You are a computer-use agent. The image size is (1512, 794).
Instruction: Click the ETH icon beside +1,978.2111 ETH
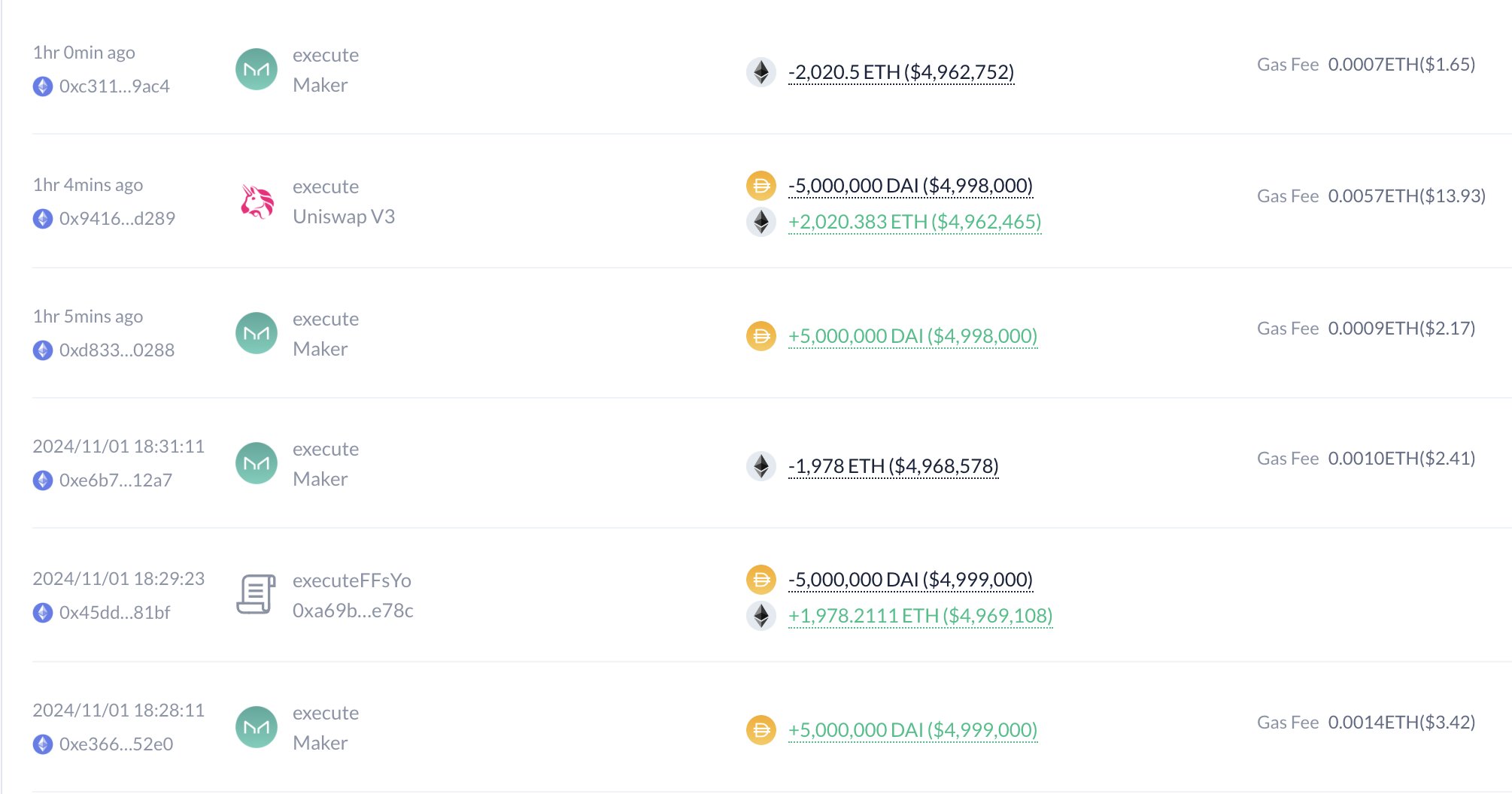coord(761,616)
